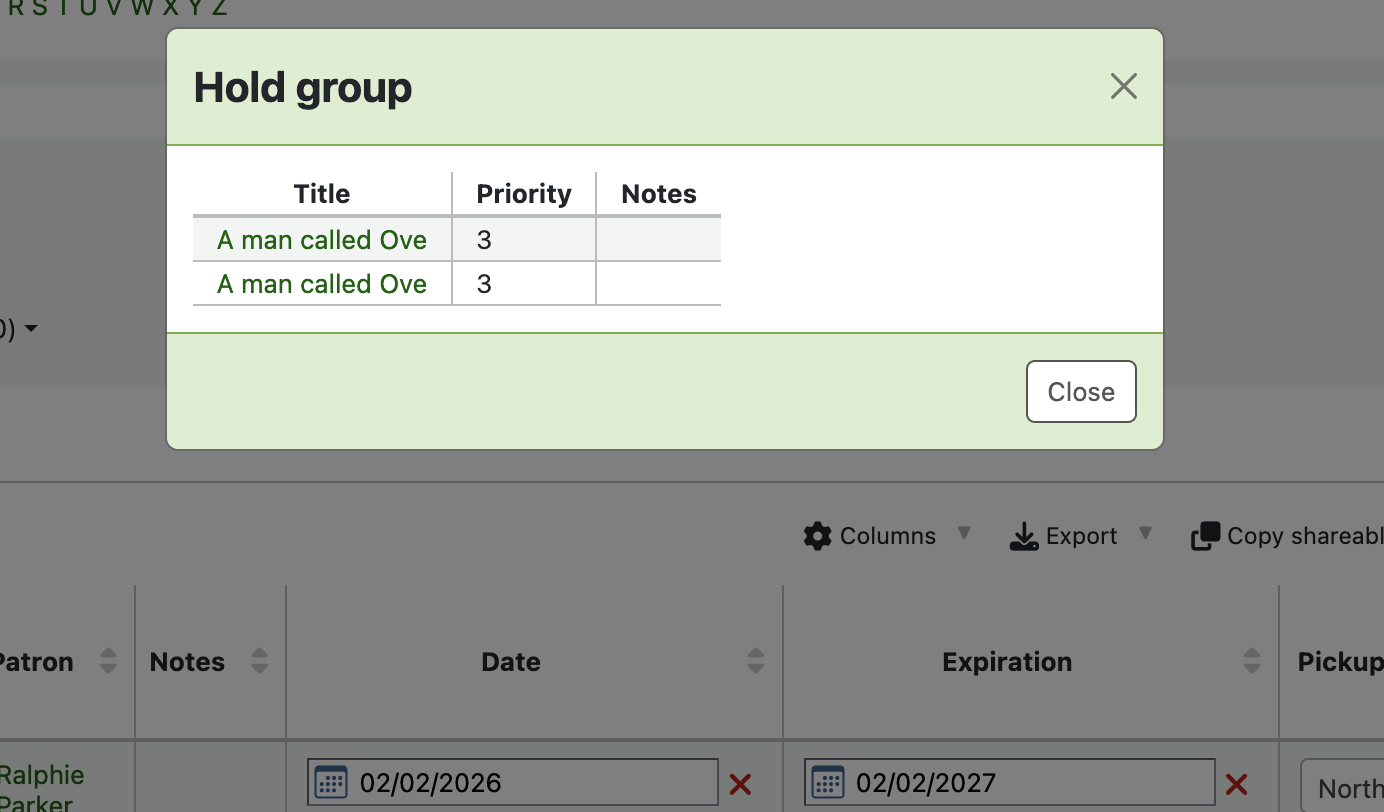Expand the Columns dropdown arrow

coord(964,533)
